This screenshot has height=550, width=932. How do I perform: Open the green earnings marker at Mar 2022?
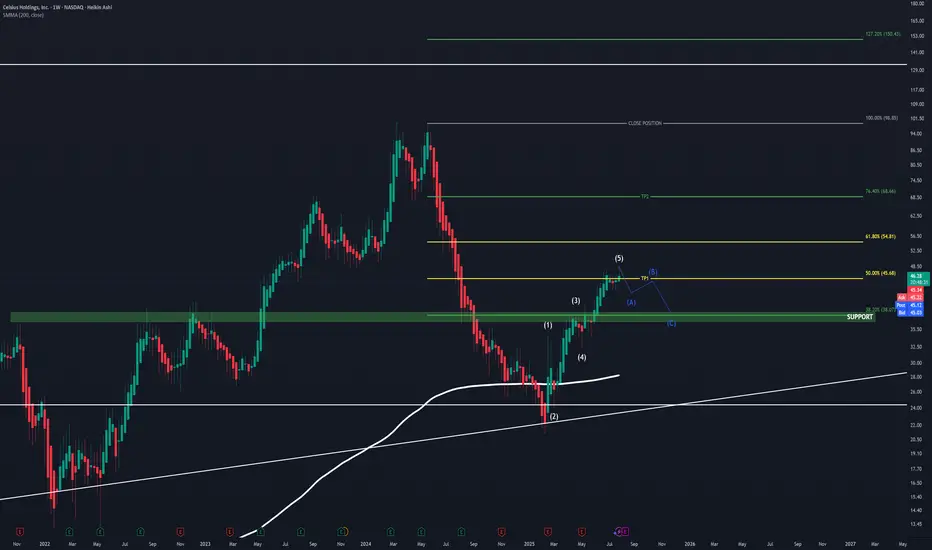pyautogui.click(x=70, y=531)
